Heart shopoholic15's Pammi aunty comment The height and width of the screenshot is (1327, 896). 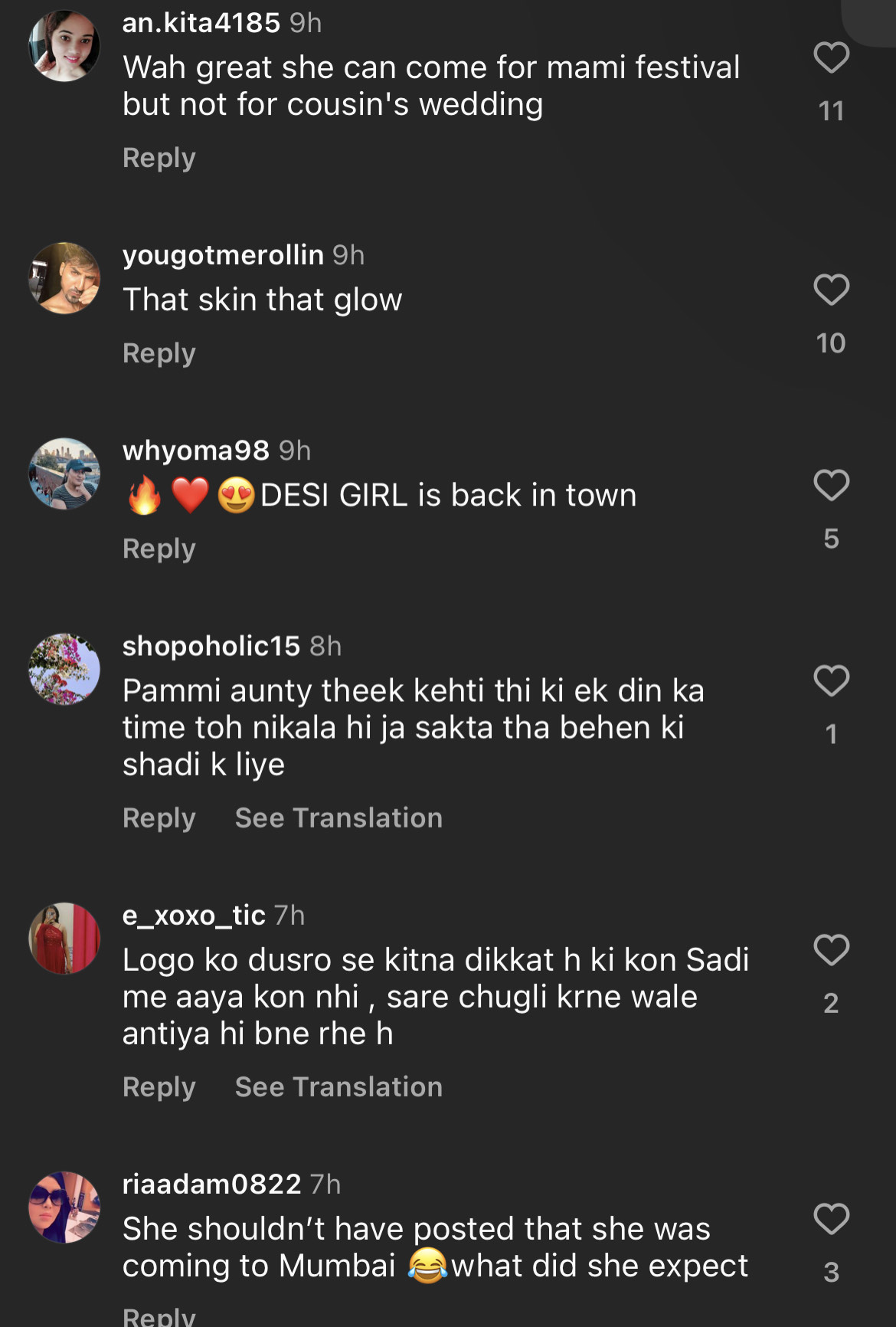(x=831, y=681)
